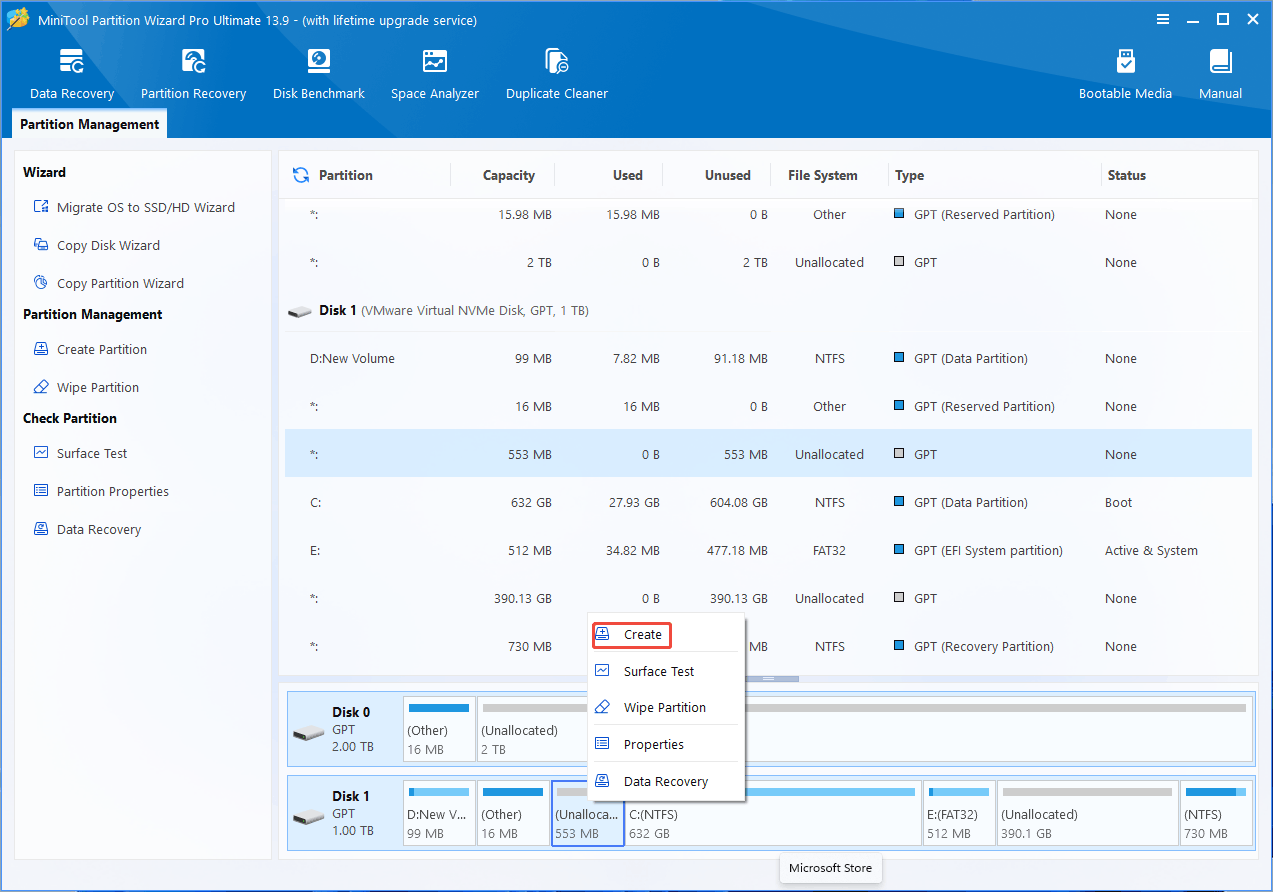The width and height of the screenshot is (1273, 892).
Task: Open Duplicate Cleaner tool
Action: click(557, 74)
